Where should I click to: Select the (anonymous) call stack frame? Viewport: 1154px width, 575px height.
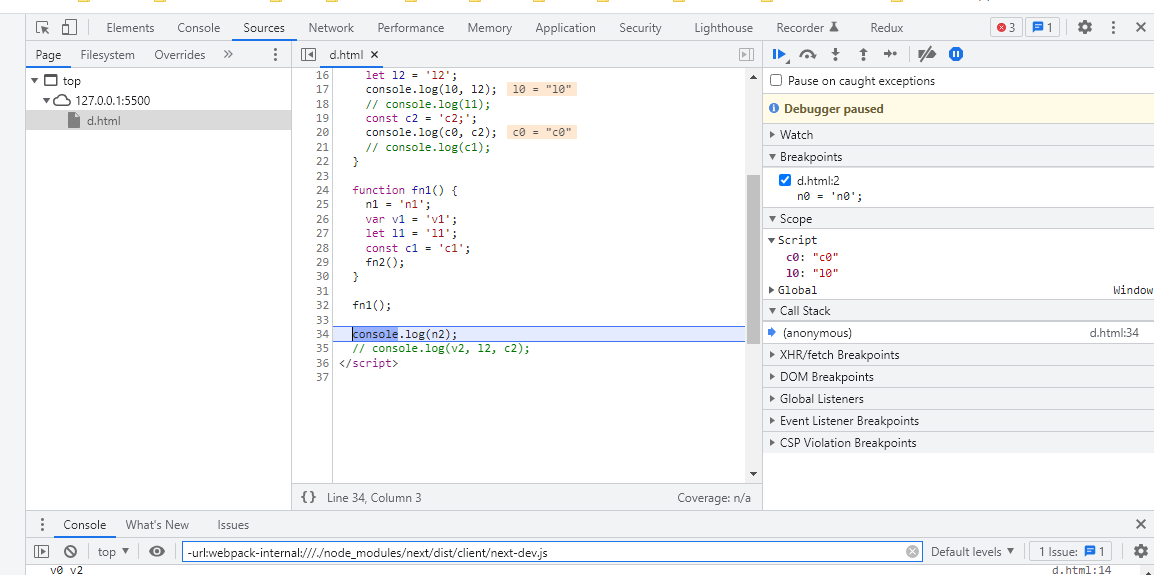click(958, 333)
